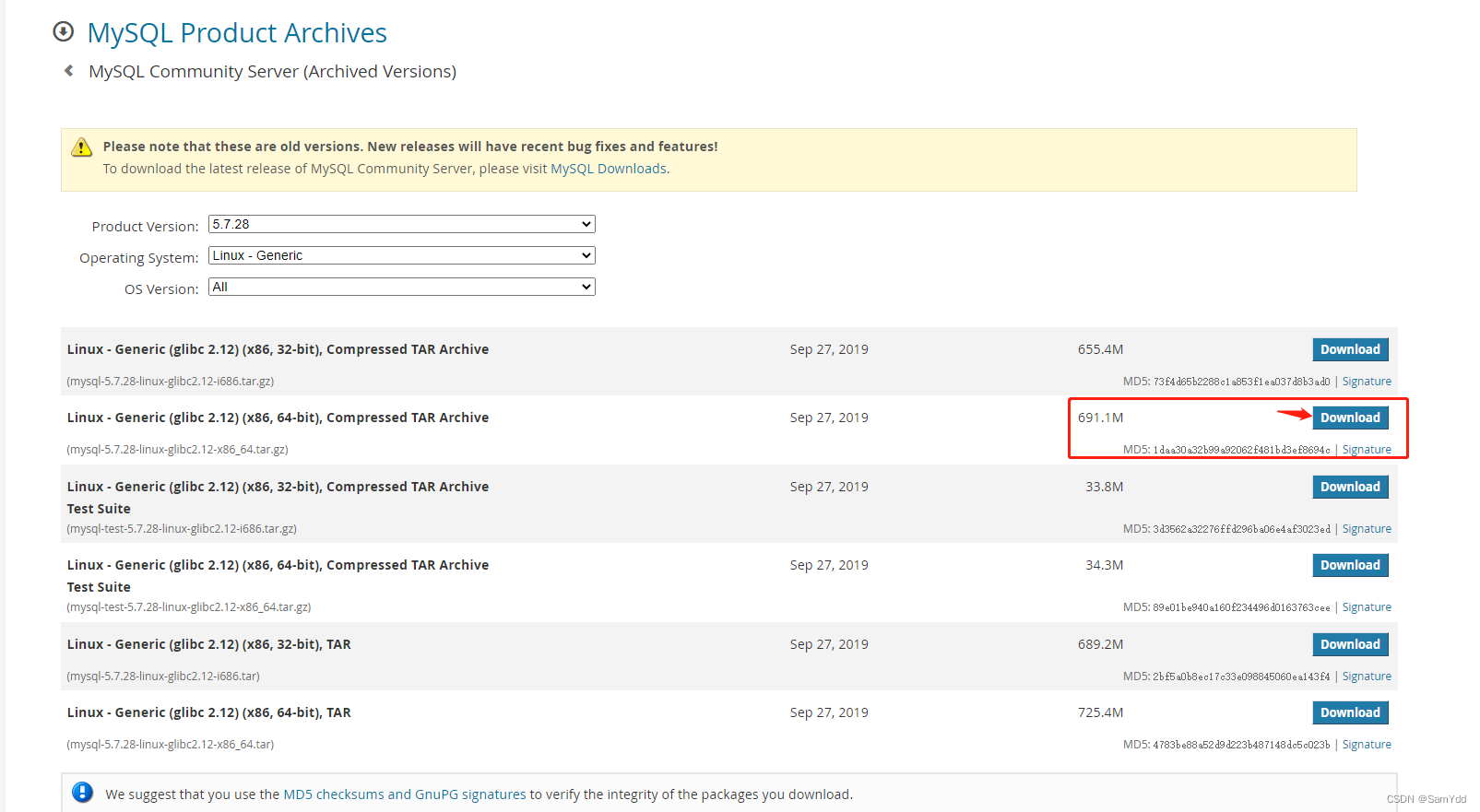Screen dimensions: 1480x812
Task: Open Signature link for mysql-5.7.28-linux-glibc2.12-x86_64.tar
Action: coord(1367,745)
